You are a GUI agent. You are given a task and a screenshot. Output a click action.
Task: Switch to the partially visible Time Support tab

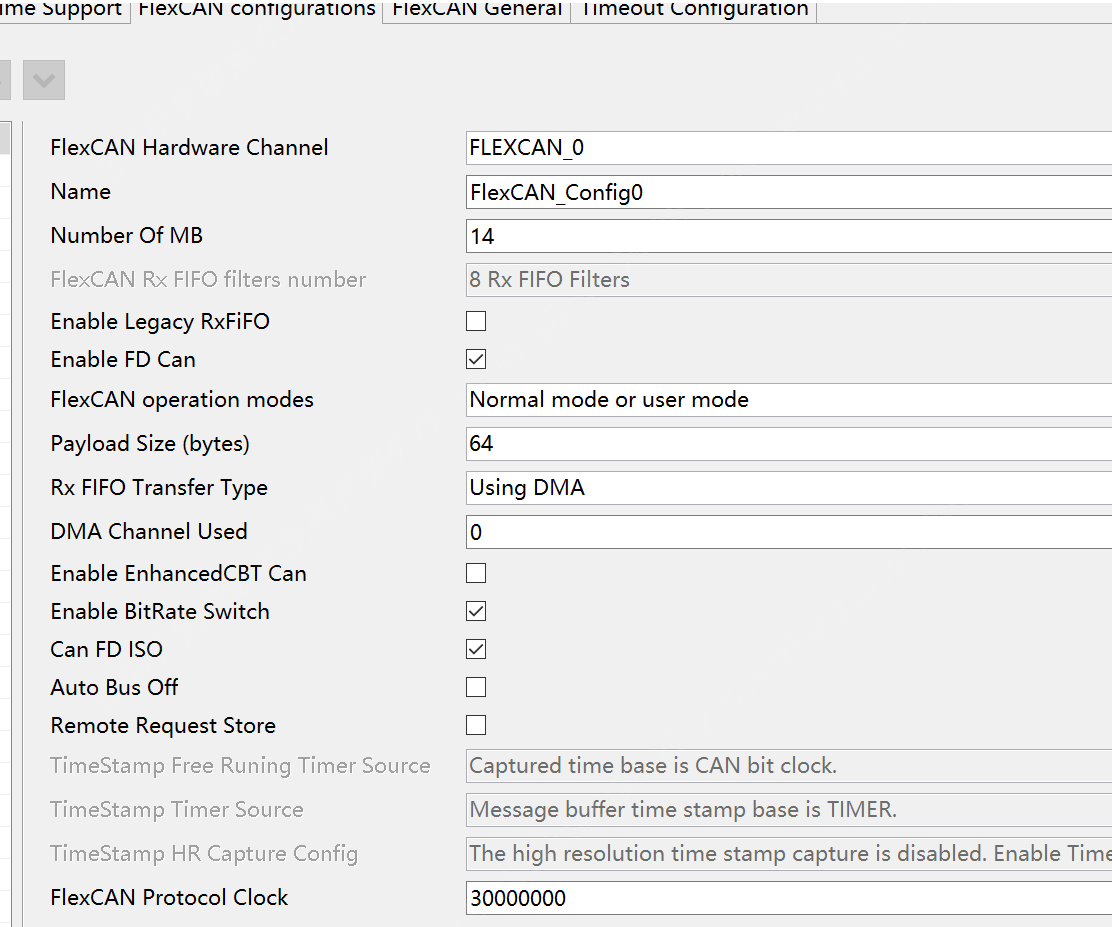coord(62,10)
